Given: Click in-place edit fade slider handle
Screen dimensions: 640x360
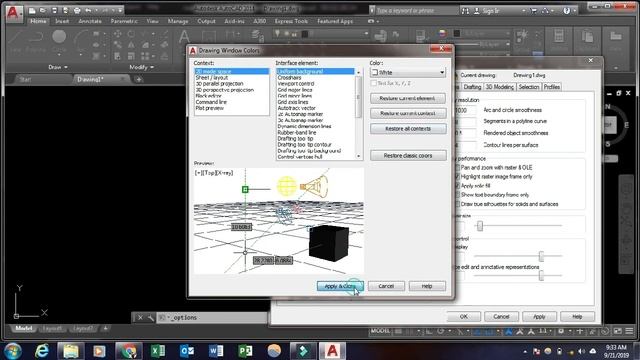Looking at the screenshot, I should pyautogui.click(x=541, y=276).
